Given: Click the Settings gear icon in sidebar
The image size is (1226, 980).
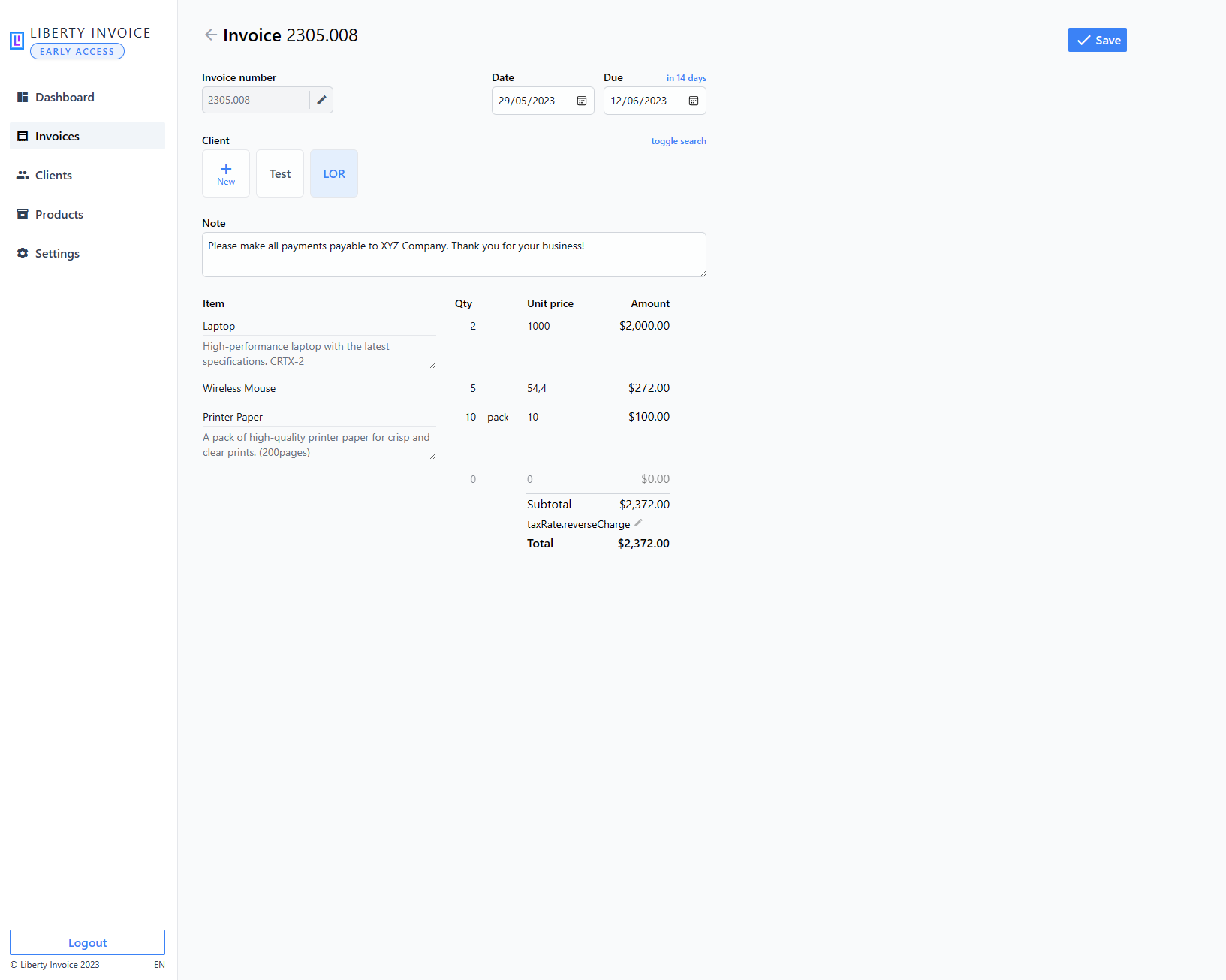Looking at the screenshot, I should 23,253.
